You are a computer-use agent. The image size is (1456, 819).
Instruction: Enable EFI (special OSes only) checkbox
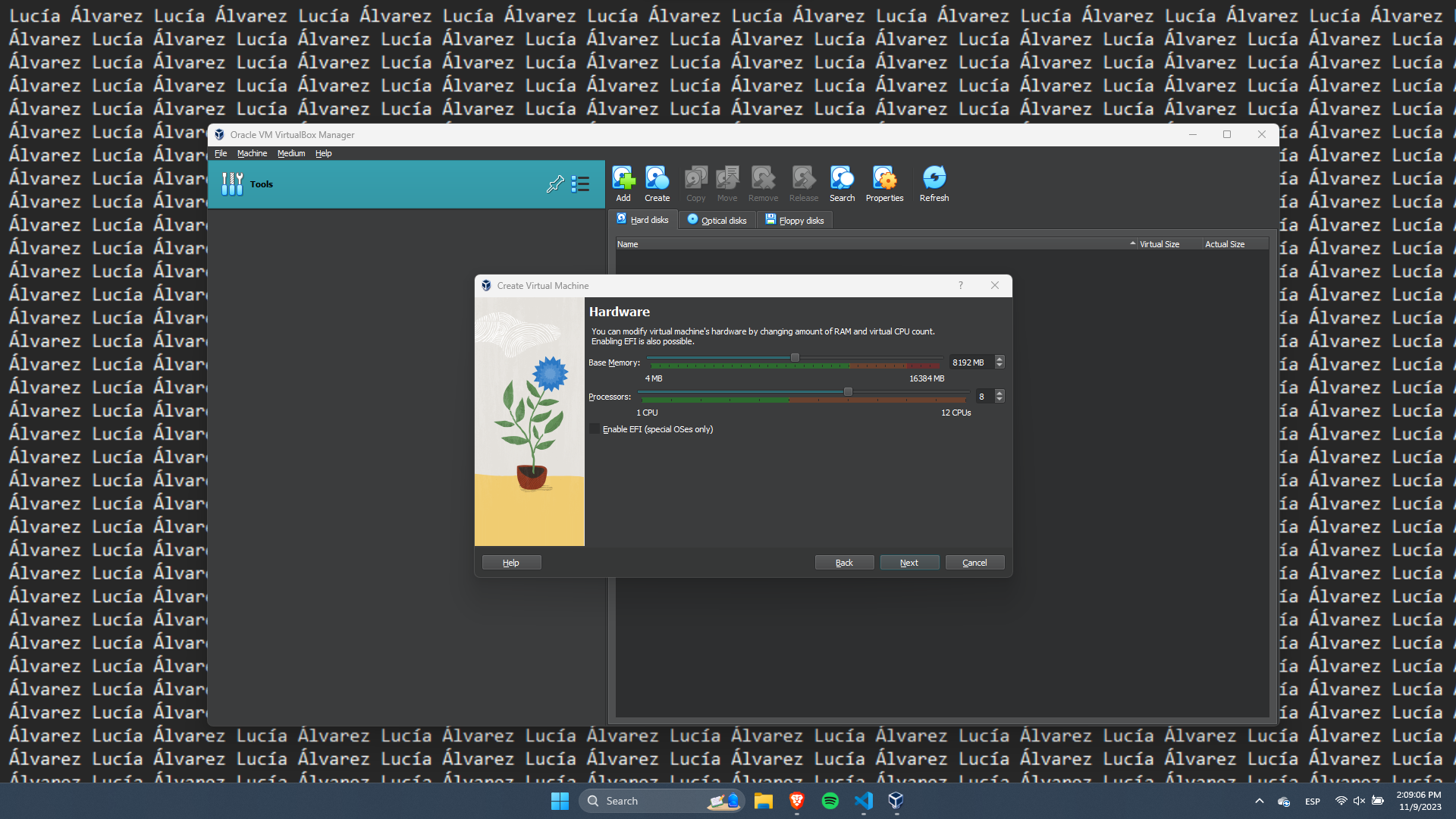(595, 429)
